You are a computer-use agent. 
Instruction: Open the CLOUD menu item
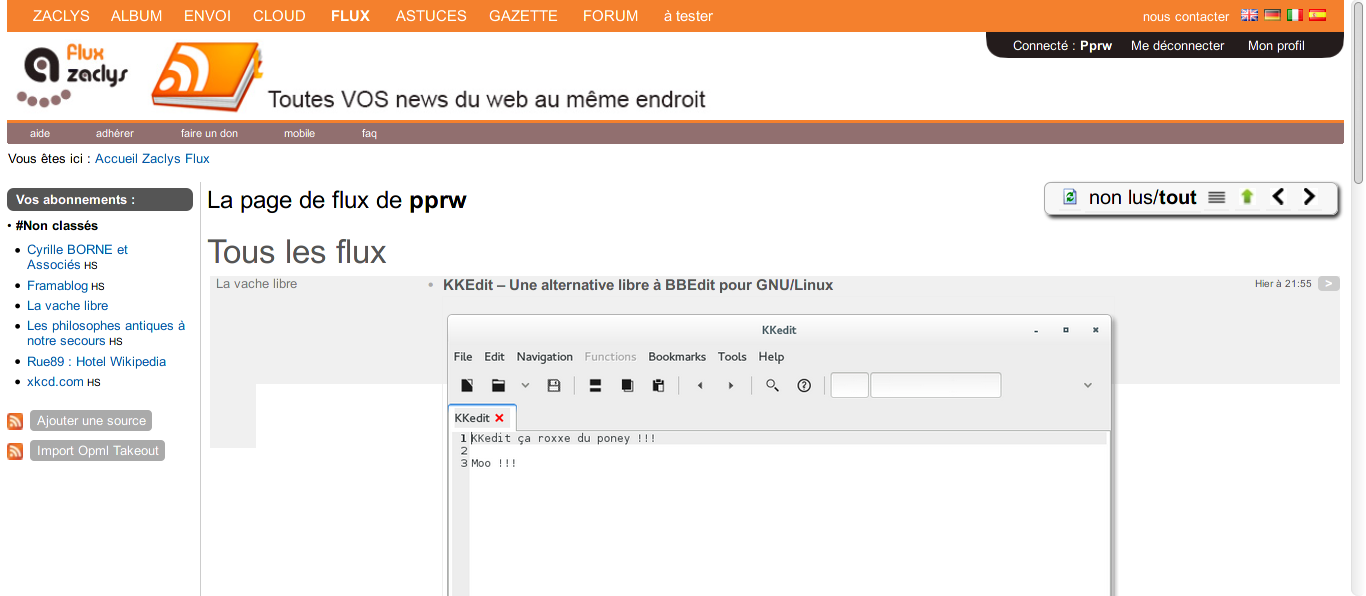pyautogui.click(x=279, y=16)
